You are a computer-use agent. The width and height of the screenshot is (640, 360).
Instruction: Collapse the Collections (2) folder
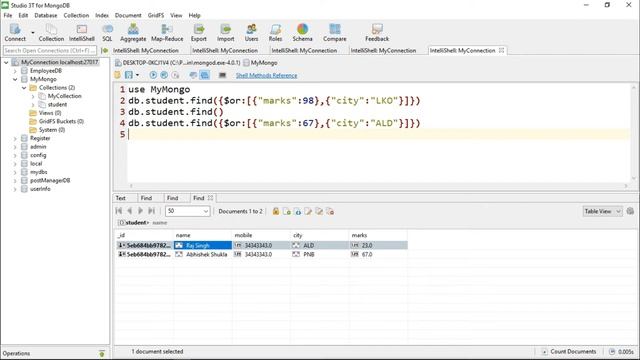tap(24, 88)
